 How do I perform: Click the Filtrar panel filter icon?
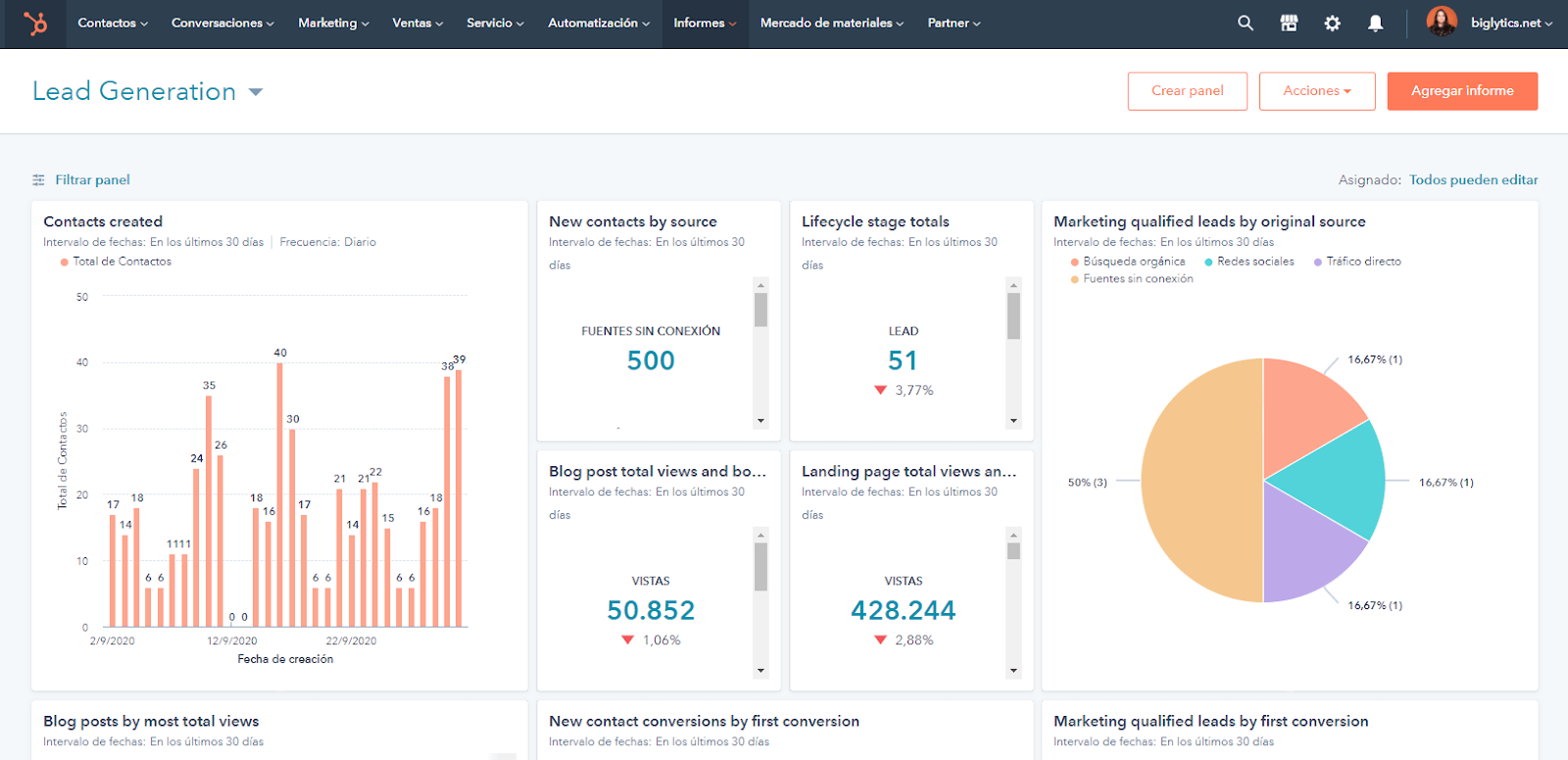pos(39,180)
